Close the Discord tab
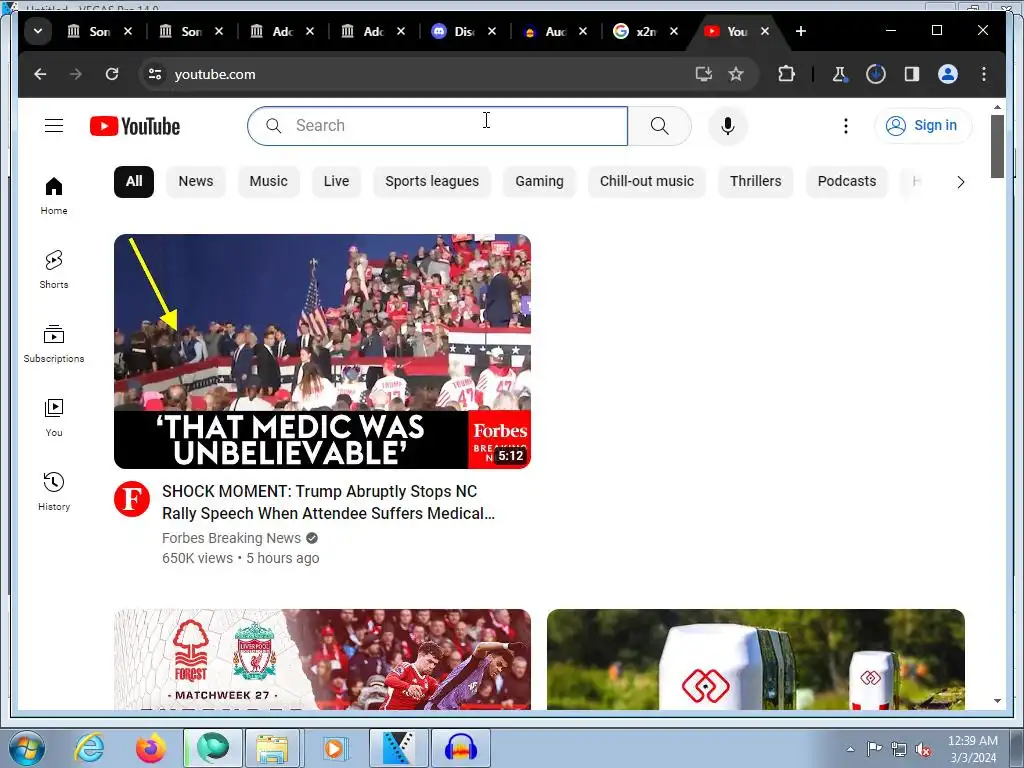Image resolution: width=1024 pixels, height=768 pixels. tap(492, 31)
